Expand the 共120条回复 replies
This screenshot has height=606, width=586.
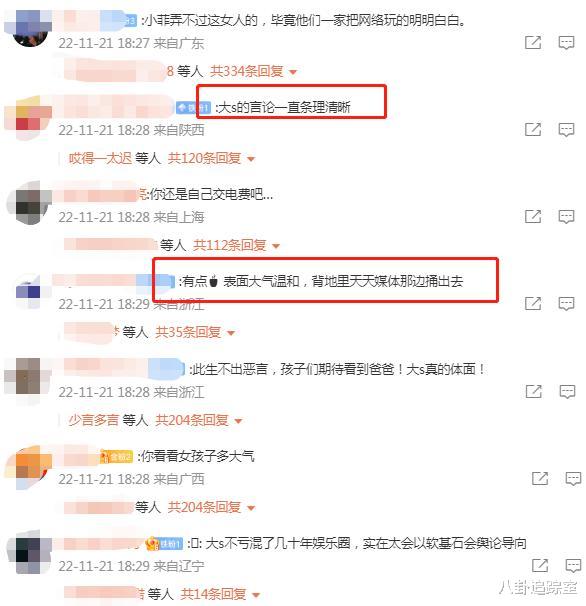(x=211, y=158)
